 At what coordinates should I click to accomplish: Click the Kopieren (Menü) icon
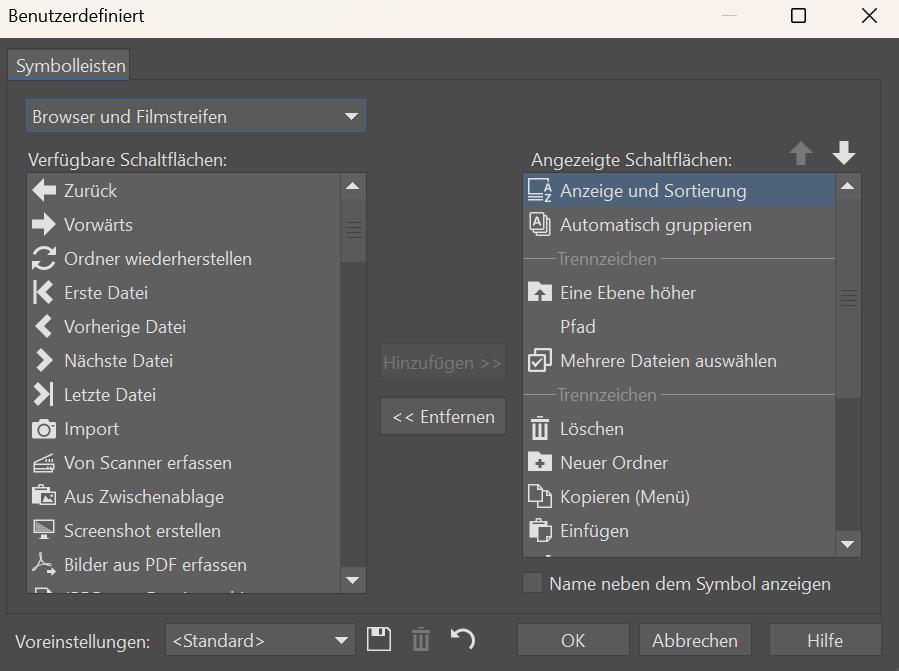pos(540,496)
